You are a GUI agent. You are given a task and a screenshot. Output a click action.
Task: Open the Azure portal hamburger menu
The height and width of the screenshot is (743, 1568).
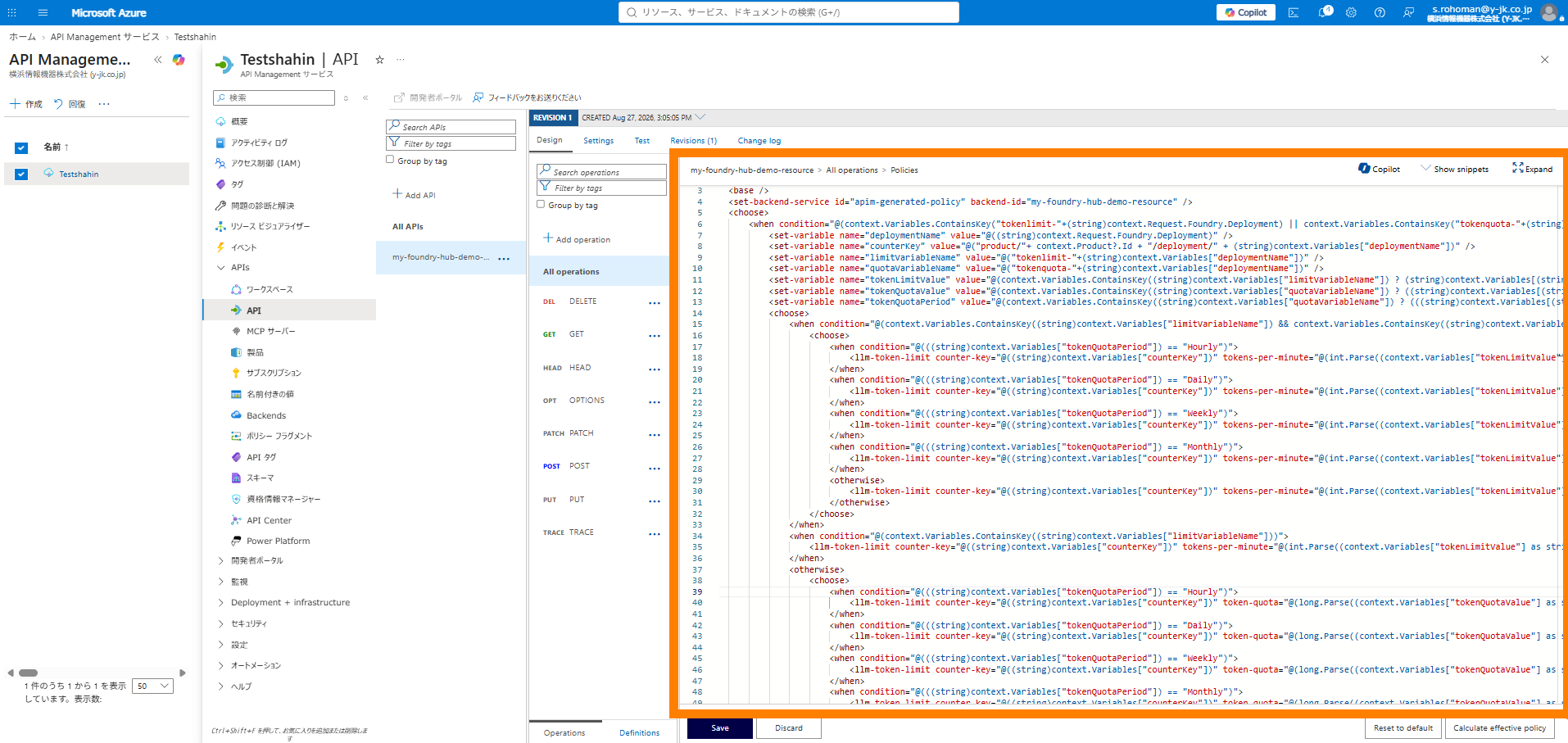click(43, 12)
